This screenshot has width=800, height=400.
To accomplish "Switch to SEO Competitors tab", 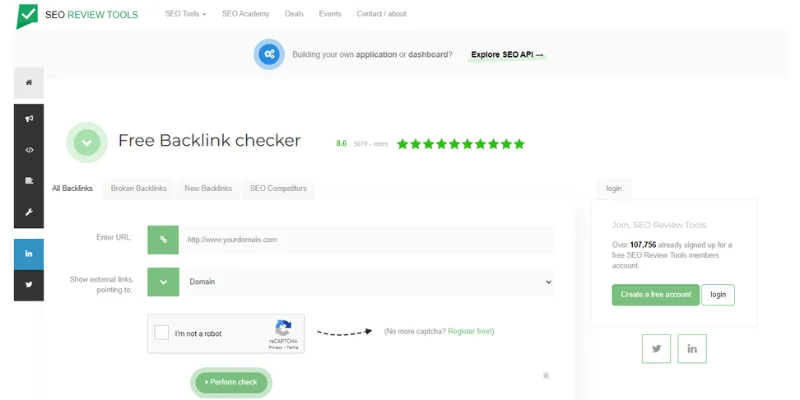I will pos(278,188).
